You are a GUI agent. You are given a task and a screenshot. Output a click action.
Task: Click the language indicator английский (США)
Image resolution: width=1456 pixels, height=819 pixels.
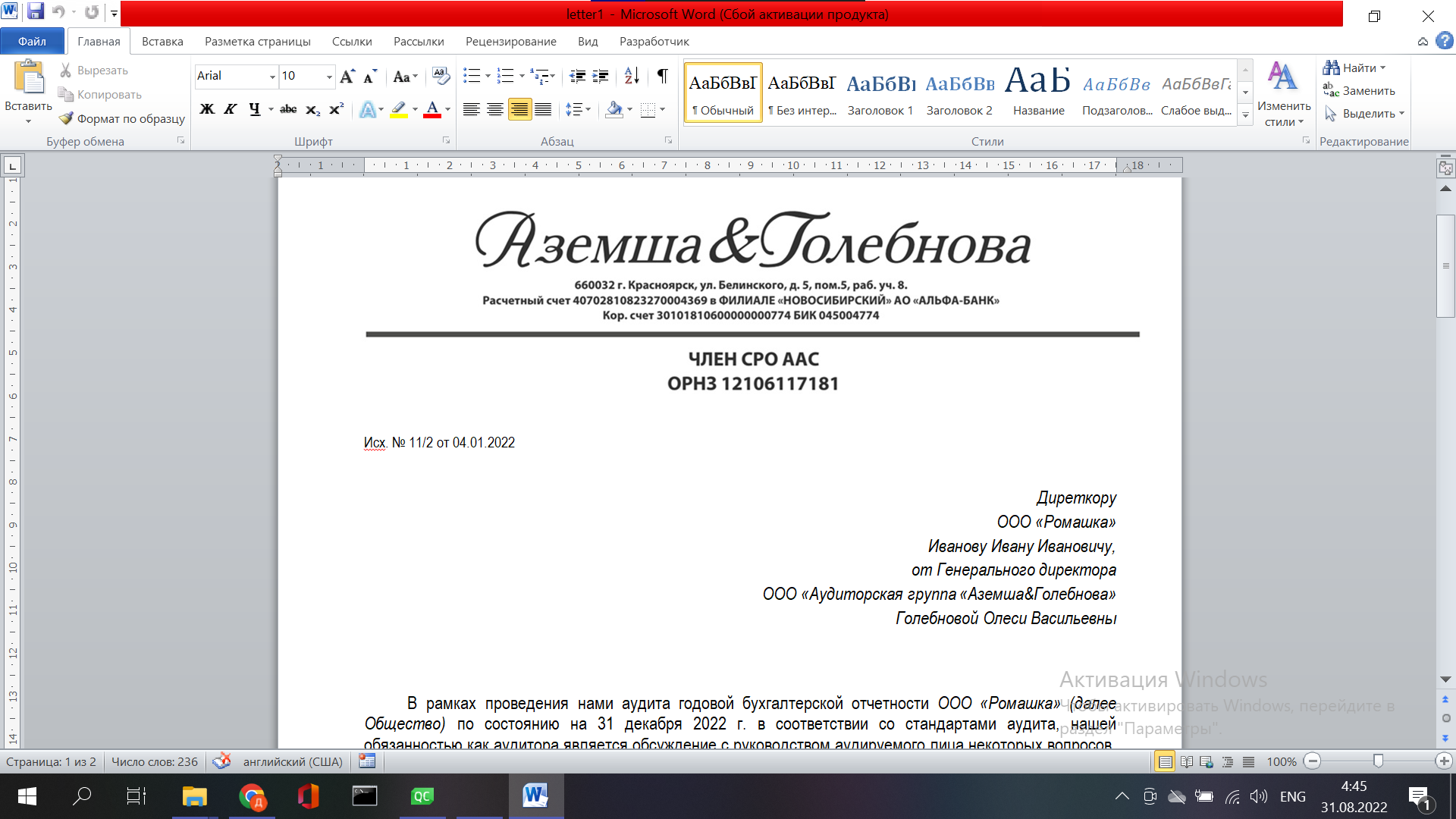coord(293,761)
